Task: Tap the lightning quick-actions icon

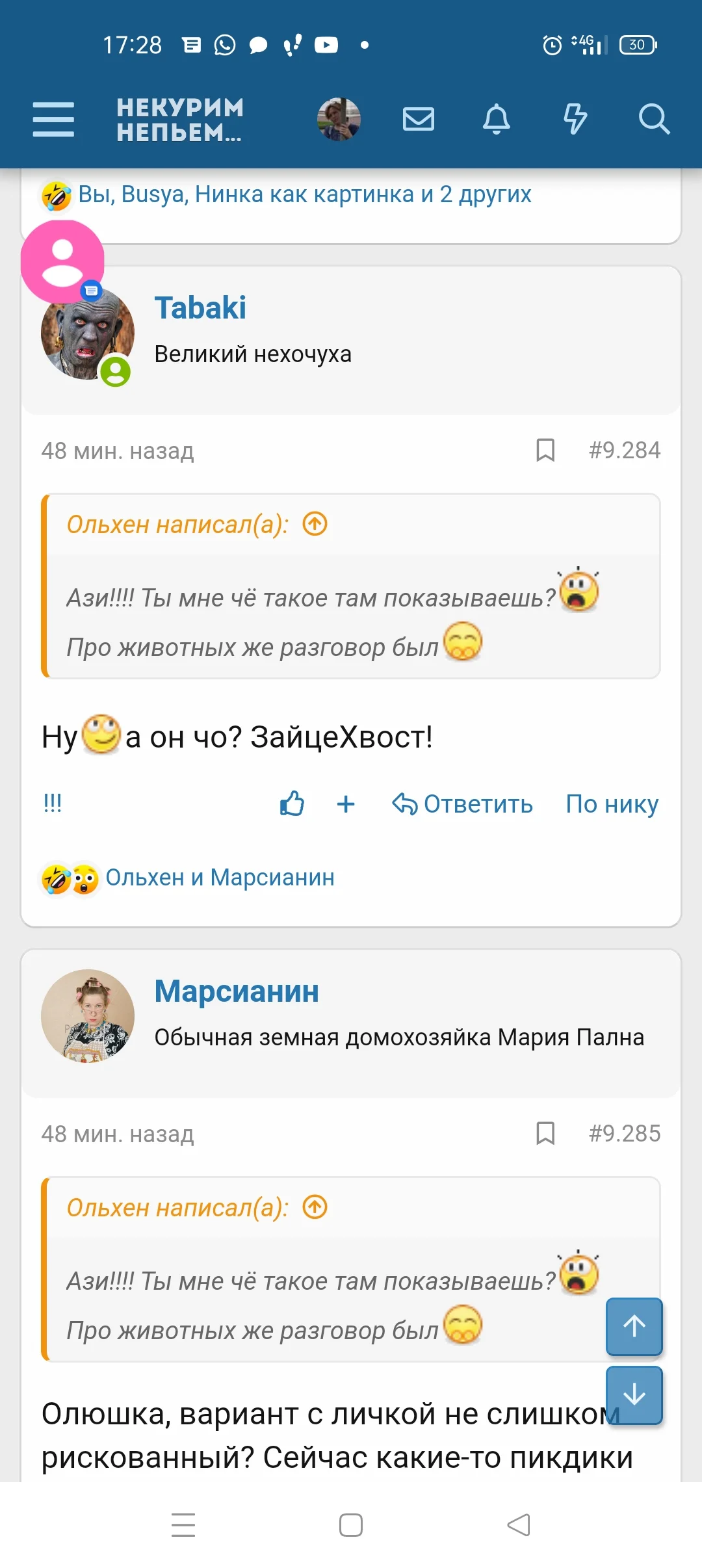Action: [575, 119]
